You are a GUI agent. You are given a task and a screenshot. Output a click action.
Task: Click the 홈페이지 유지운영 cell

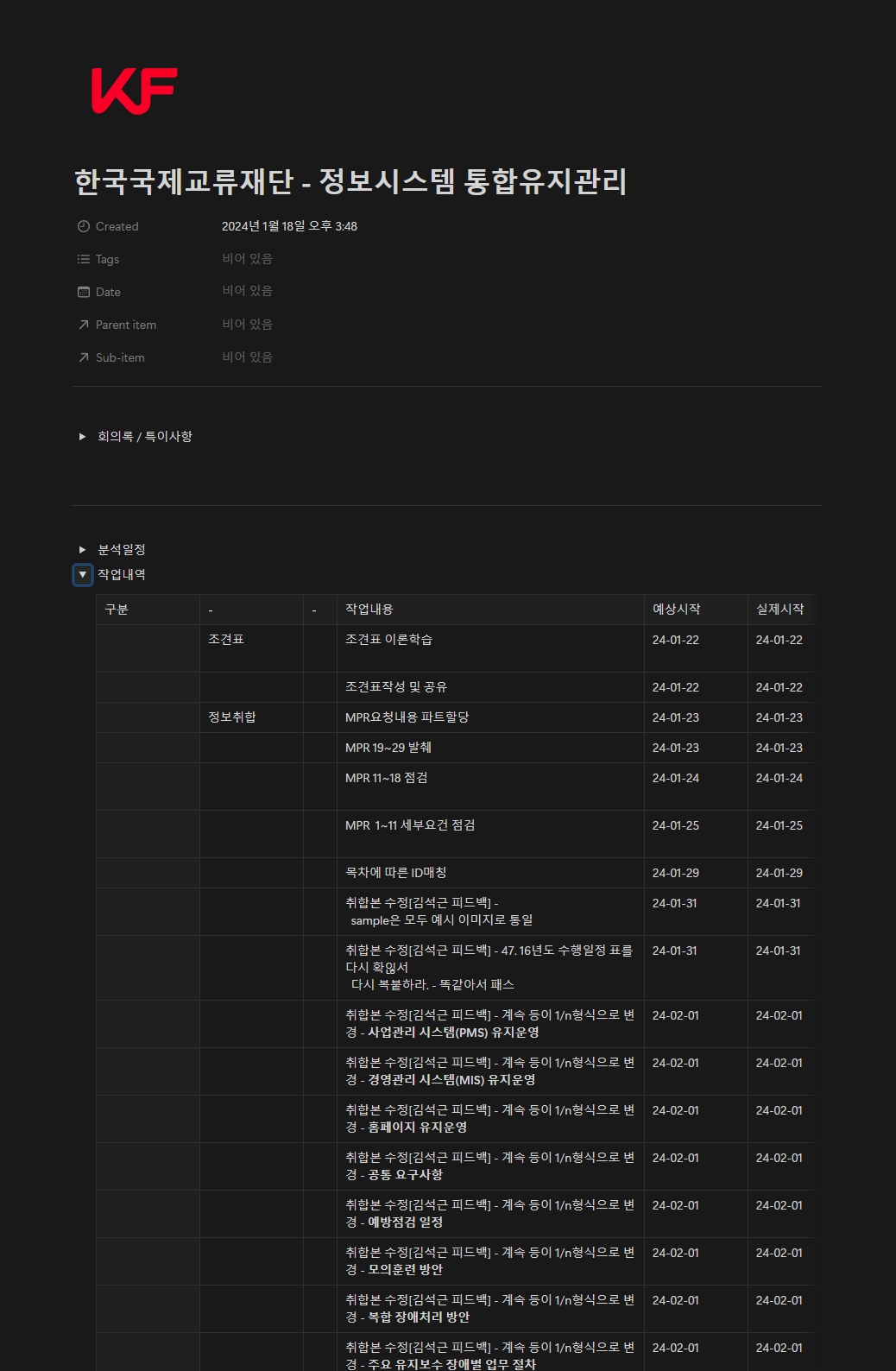[490, 1119]
